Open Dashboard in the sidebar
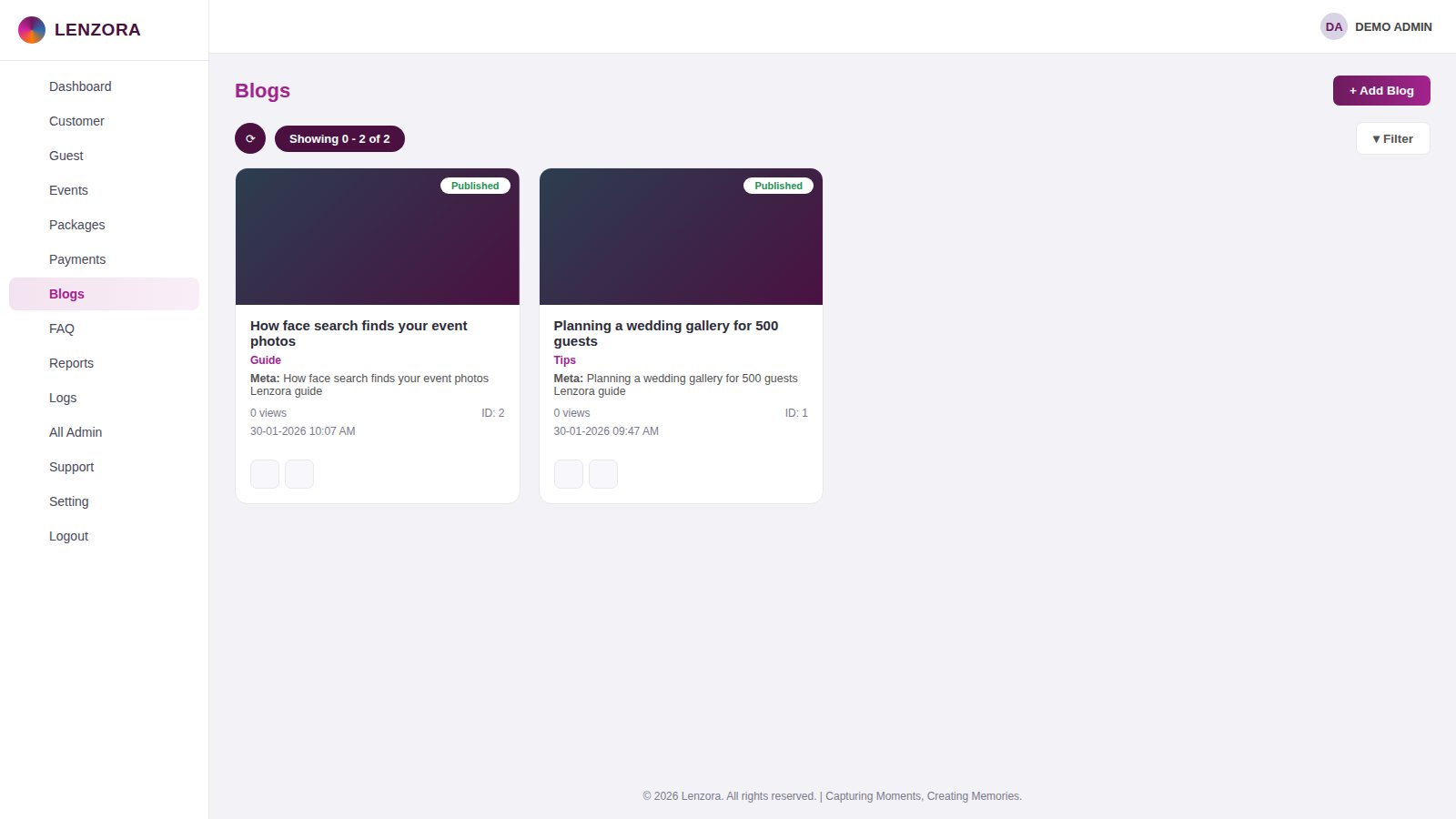Viewport: 1456px width, 819px height. point(104,86)
